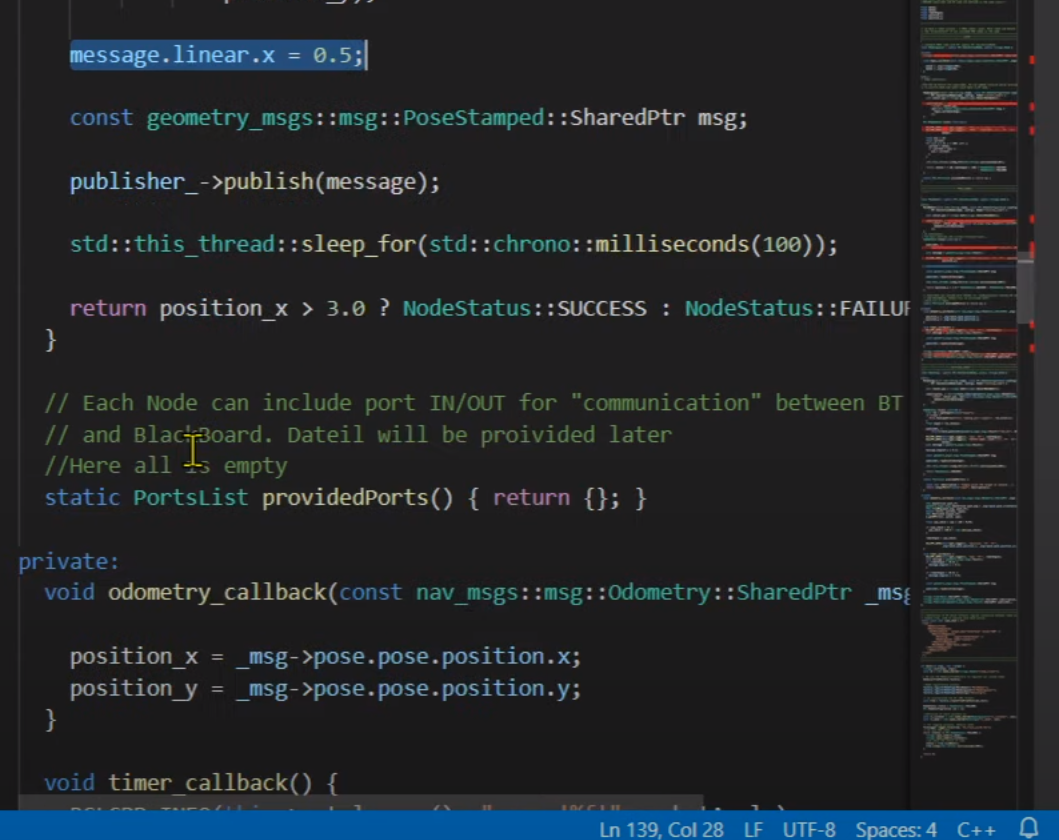Click the PortsList return type keyword
Viewport: 1059px width, 840px height.
[x=190, y=497]
